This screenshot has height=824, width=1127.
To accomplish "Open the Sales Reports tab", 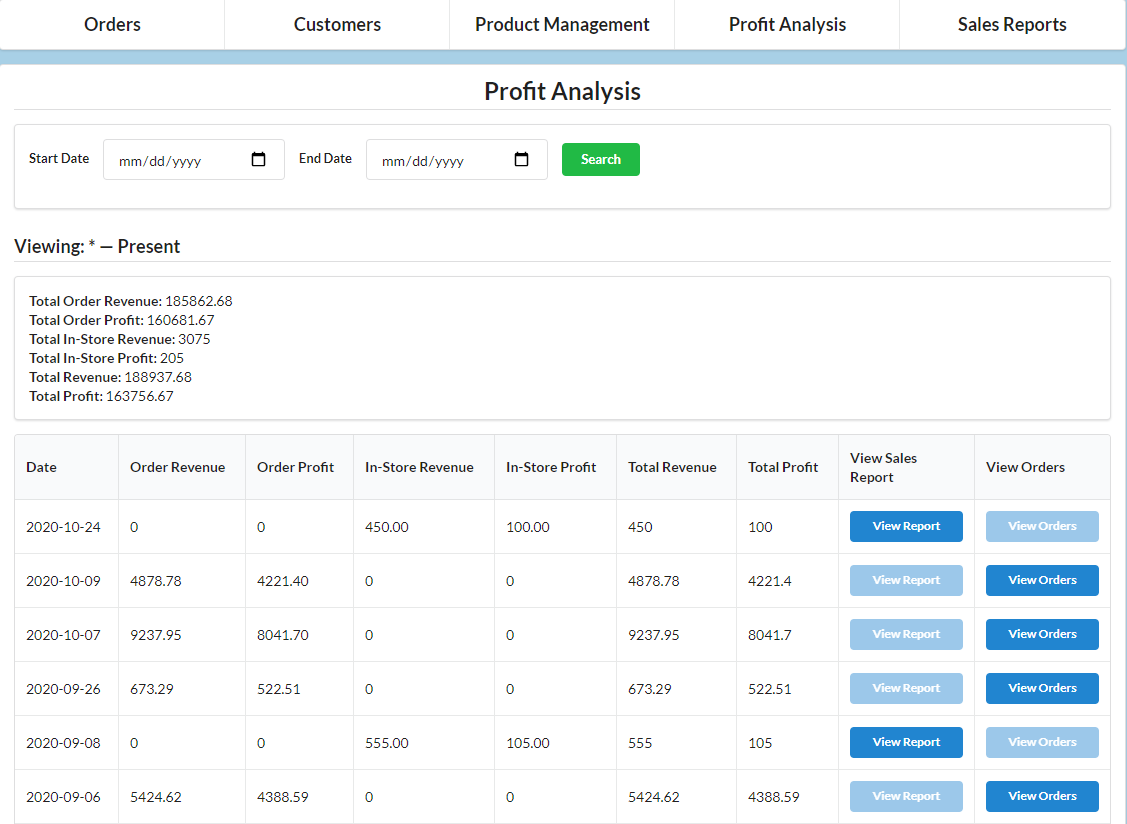I will pos(1011,24).
